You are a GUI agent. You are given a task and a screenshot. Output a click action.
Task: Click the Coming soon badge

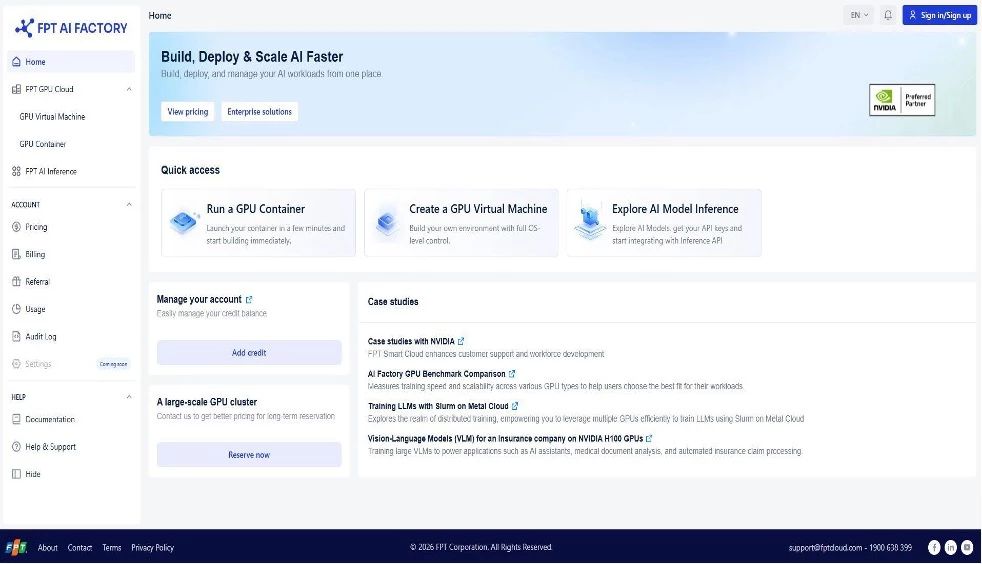click(x=113, y=364)
